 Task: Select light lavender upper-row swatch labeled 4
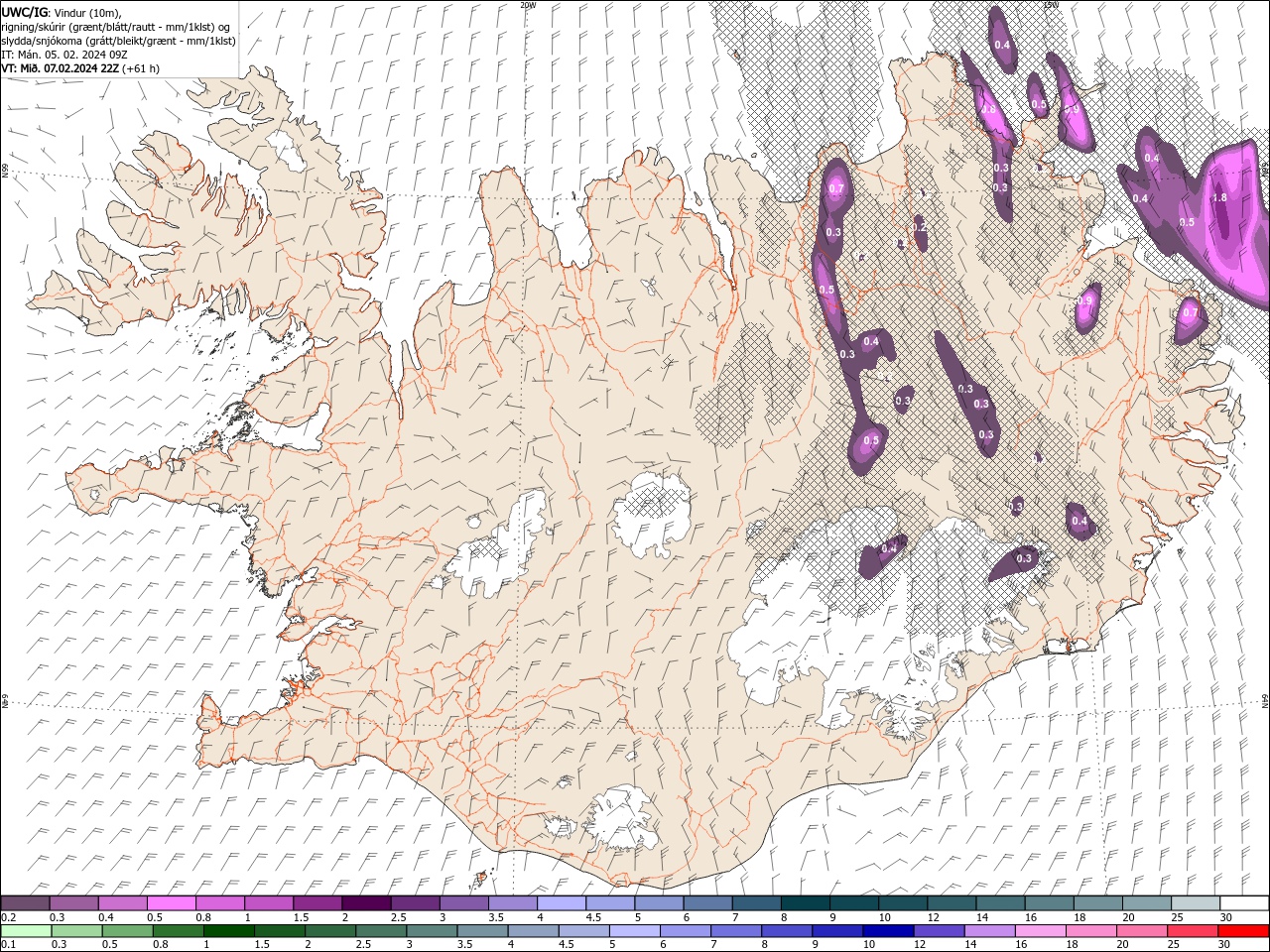(x=562, y=903)
